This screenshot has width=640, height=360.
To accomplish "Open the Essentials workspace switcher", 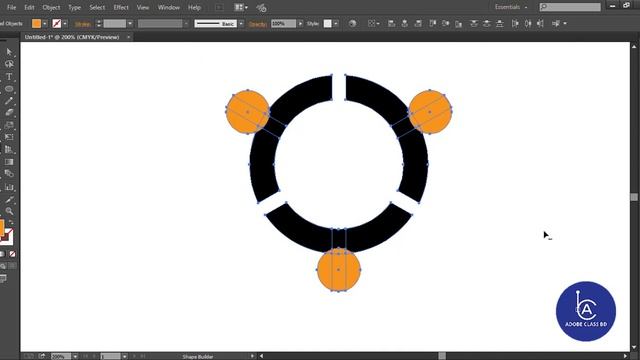I will (511, 7).
